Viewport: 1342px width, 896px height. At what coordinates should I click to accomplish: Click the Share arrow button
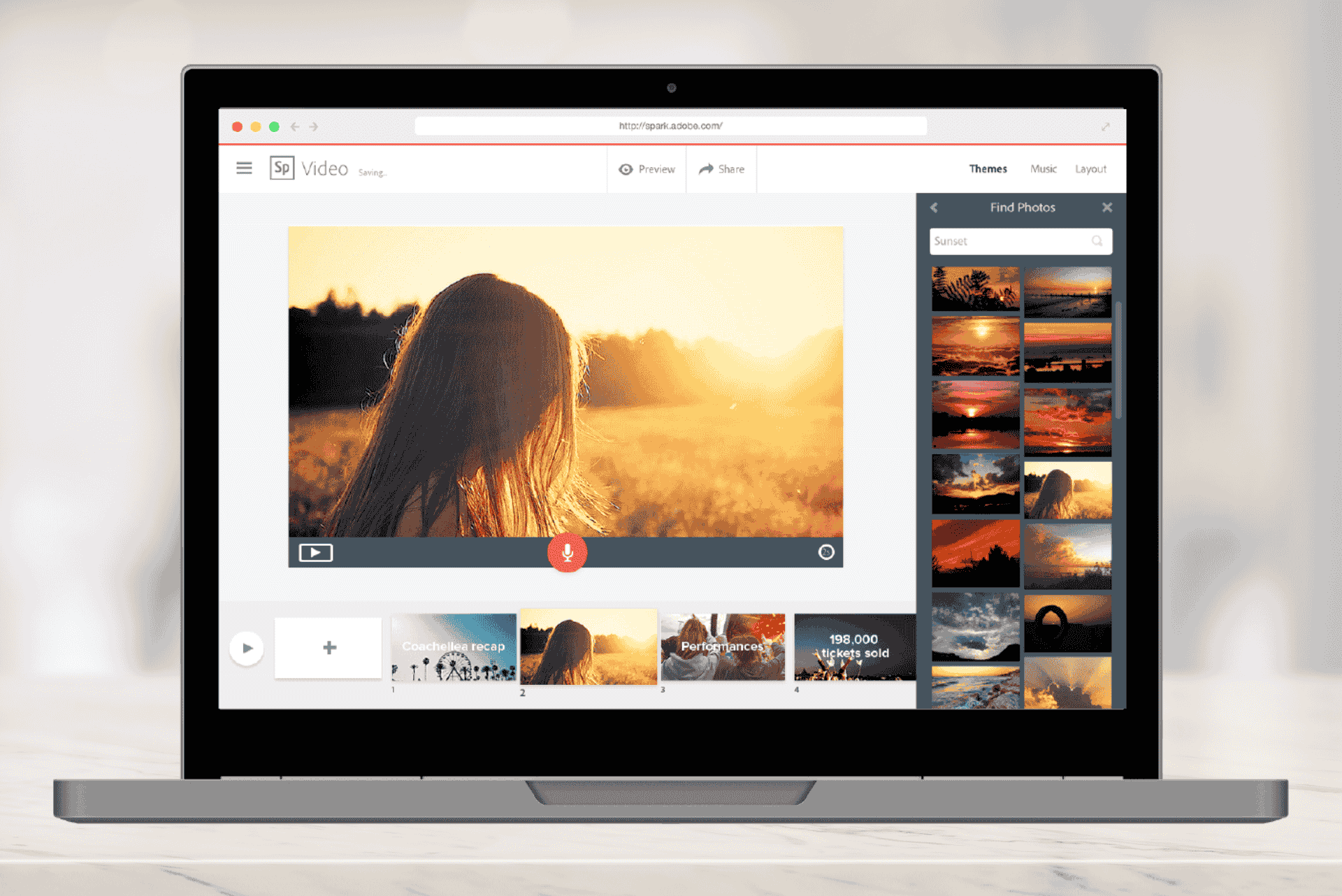pos(721,169)
